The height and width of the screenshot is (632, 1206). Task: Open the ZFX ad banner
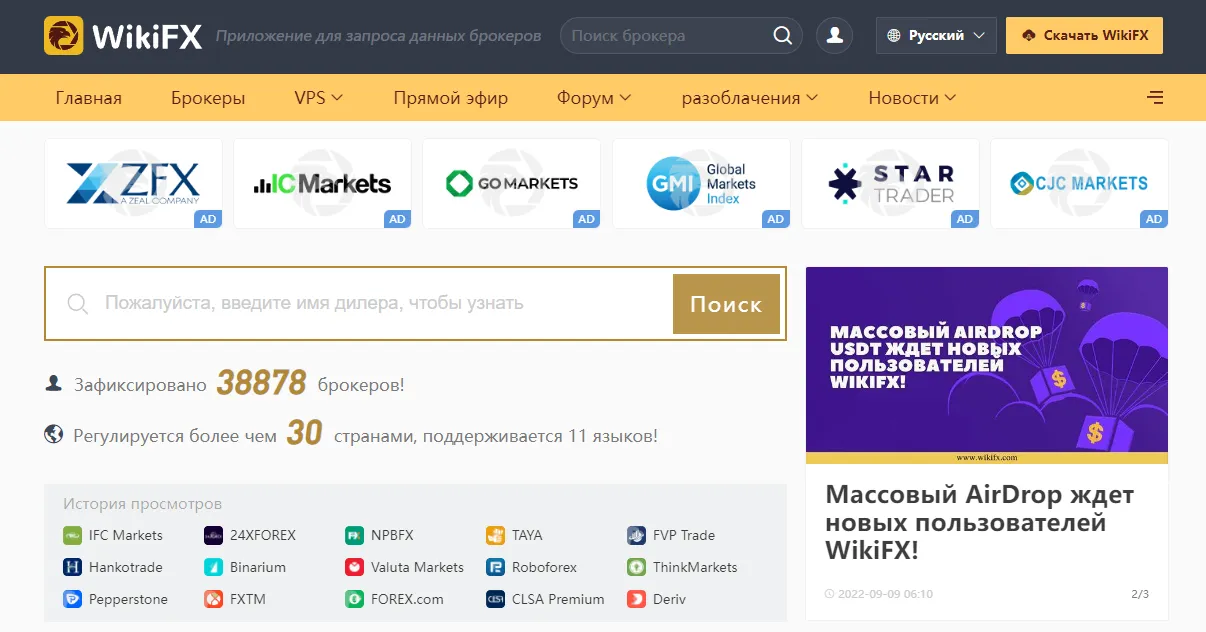tap(133, 184)
